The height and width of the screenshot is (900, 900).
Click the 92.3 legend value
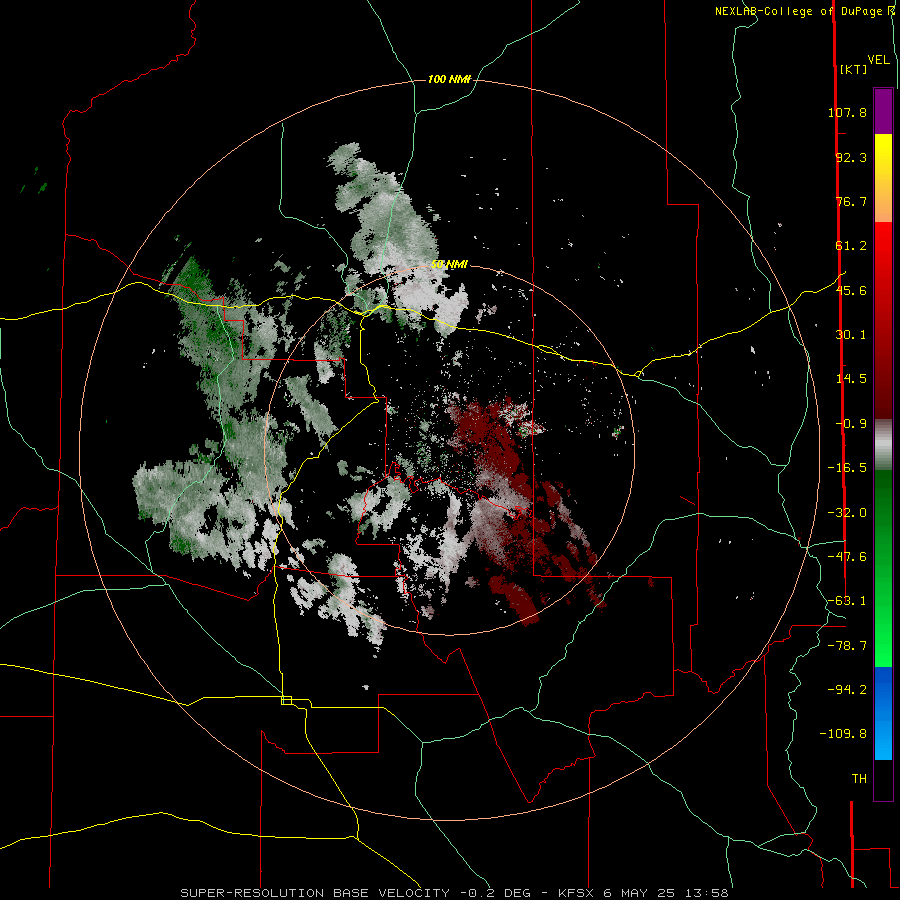tap(851, 157)
